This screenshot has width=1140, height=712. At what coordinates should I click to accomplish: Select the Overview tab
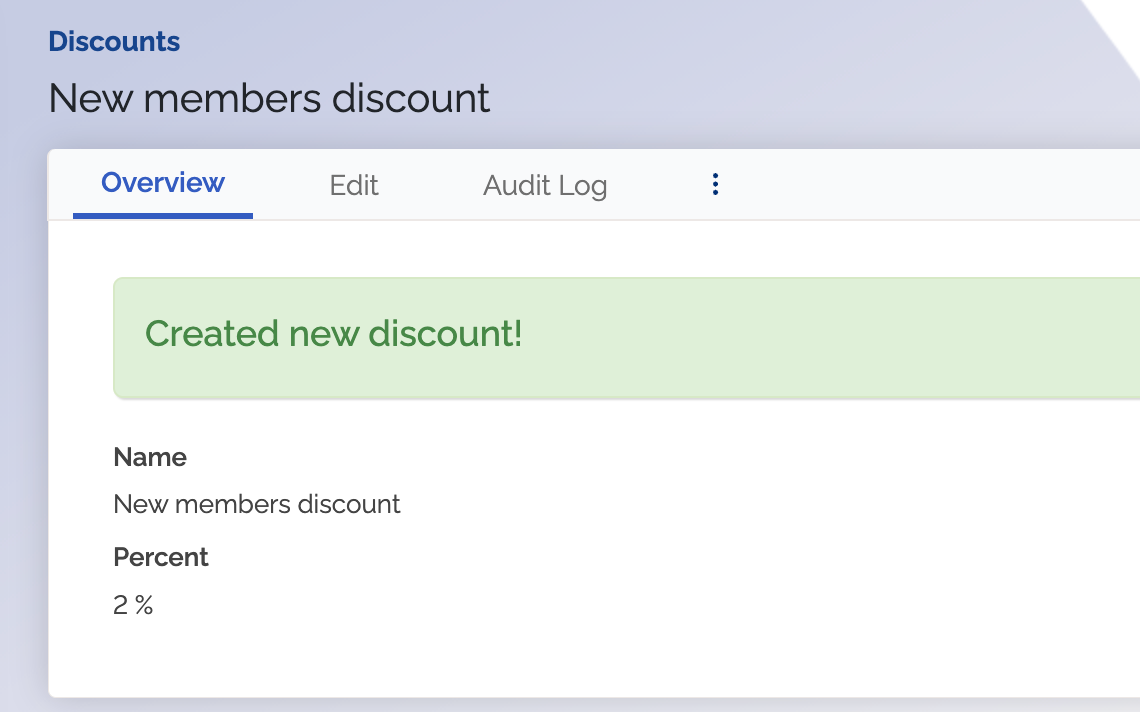[163, 183]
